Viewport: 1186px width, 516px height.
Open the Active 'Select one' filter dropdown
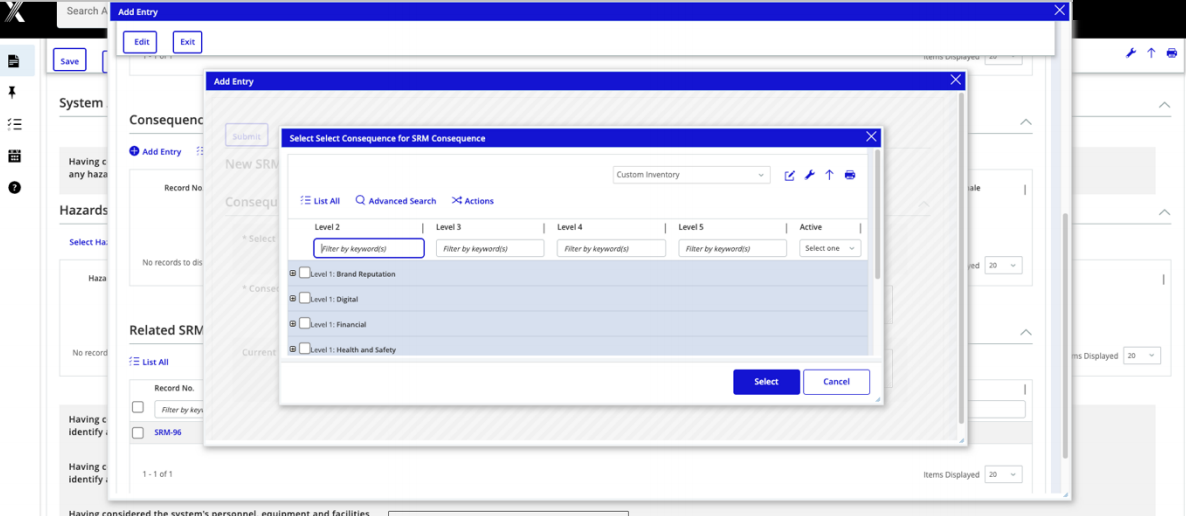tap(830, 248)
